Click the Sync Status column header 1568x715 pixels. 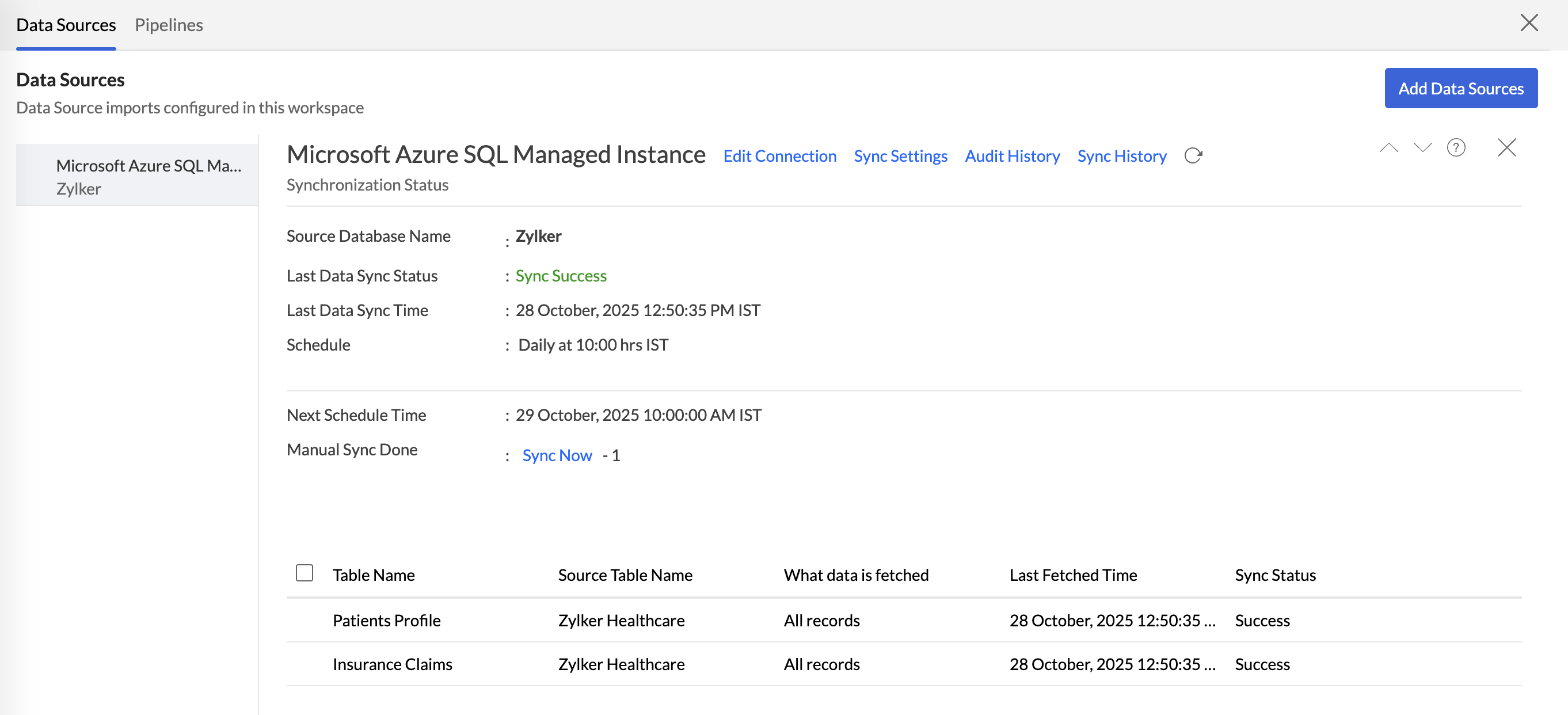coord(1274,575)
